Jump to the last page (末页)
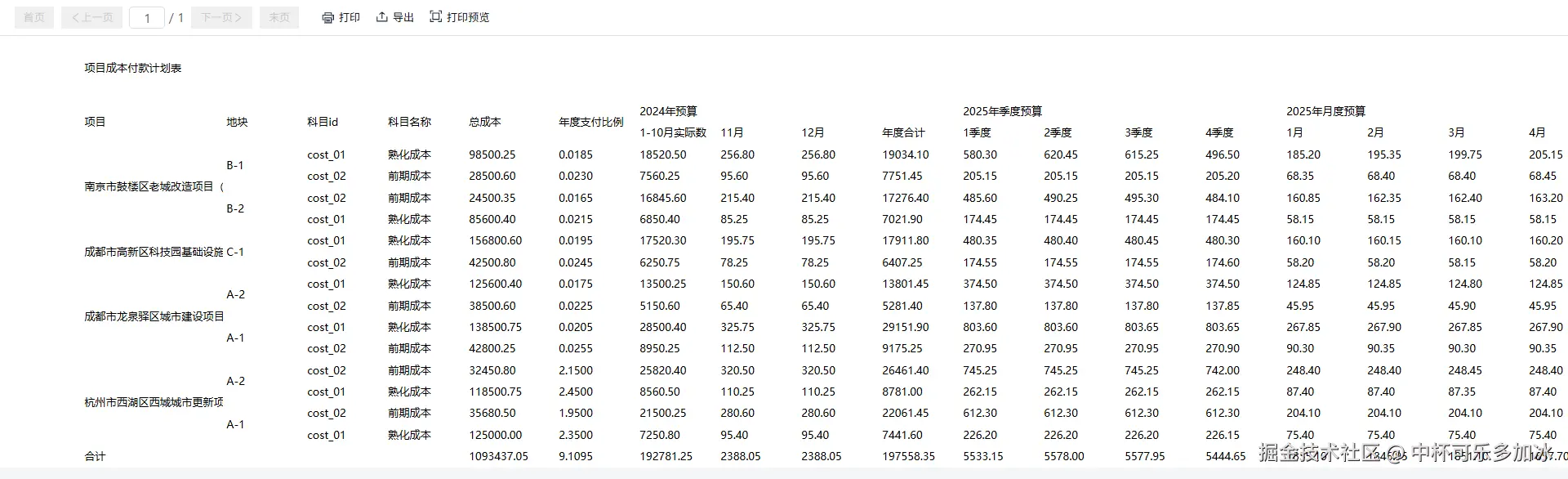Image resolution: width=1568 pixels, height=479 pixels. pos(279,17)
